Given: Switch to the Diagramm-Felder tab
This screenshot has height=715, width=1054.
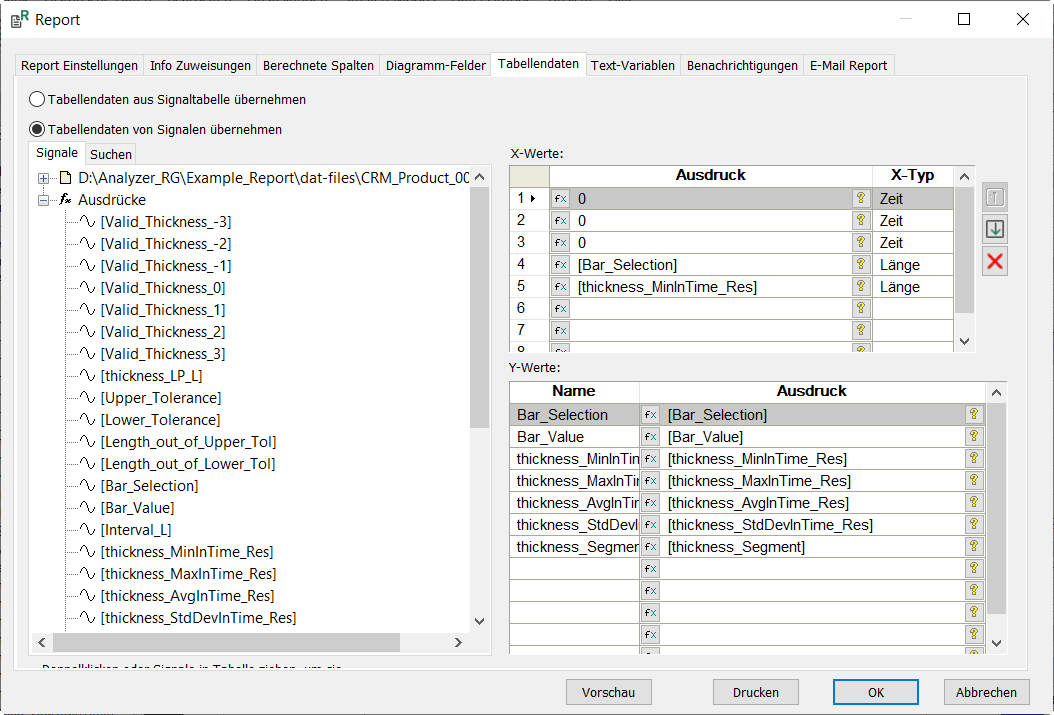Looking at the screenshot, I should point(436,66).
